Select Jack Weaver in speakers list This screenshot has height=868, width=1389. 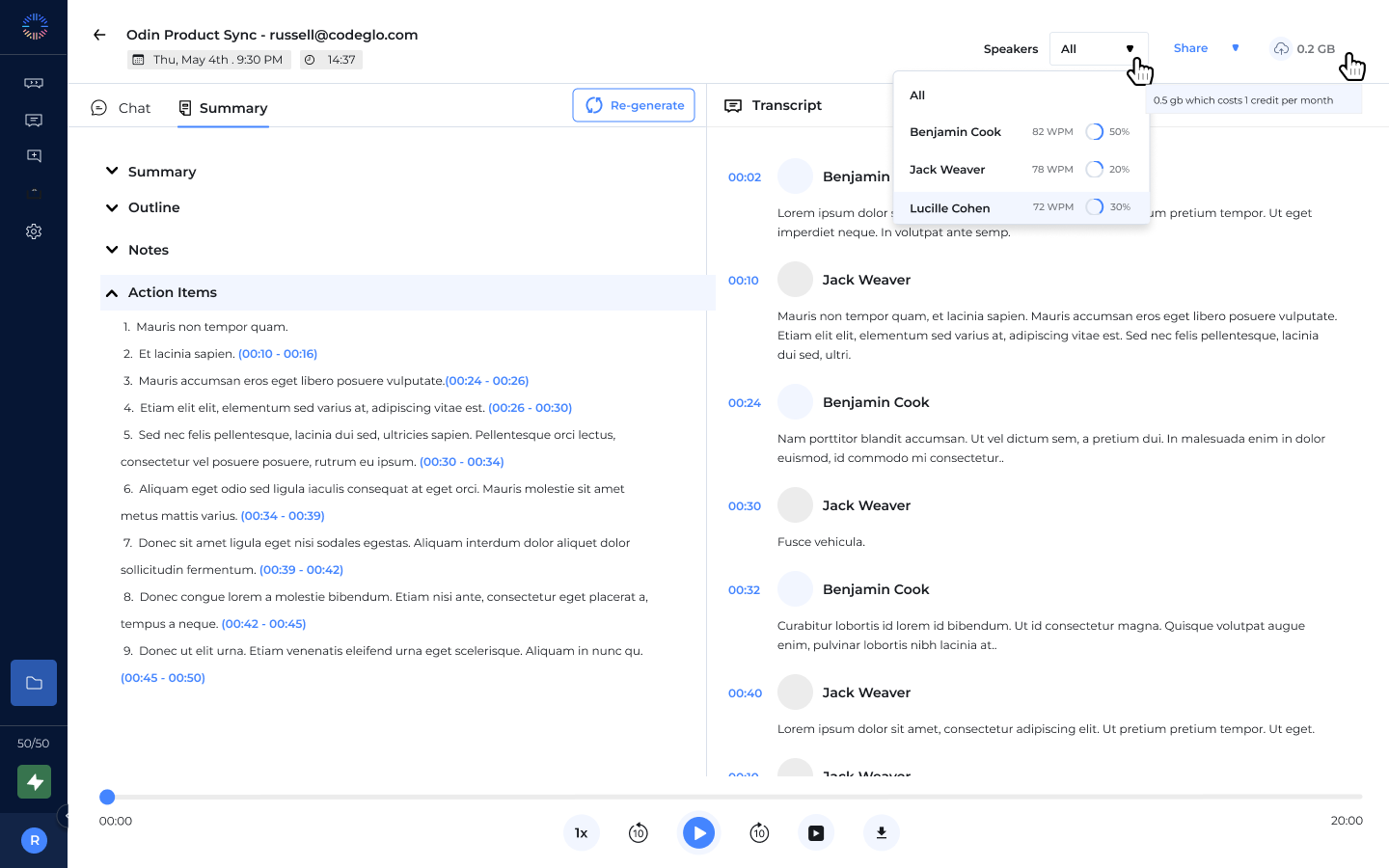[1021, 170]
